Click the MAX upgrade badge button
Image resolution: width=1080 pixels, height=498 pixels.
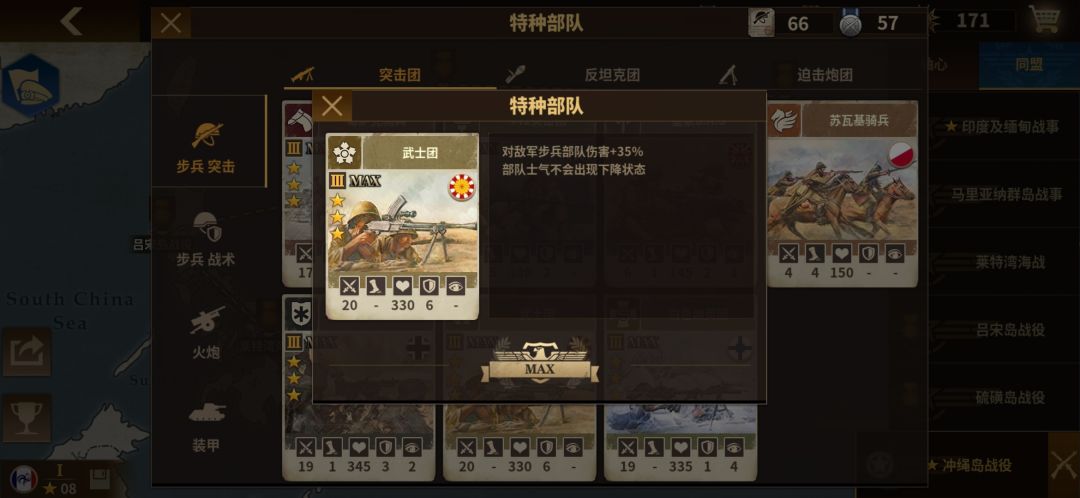[x=539, y=361]
